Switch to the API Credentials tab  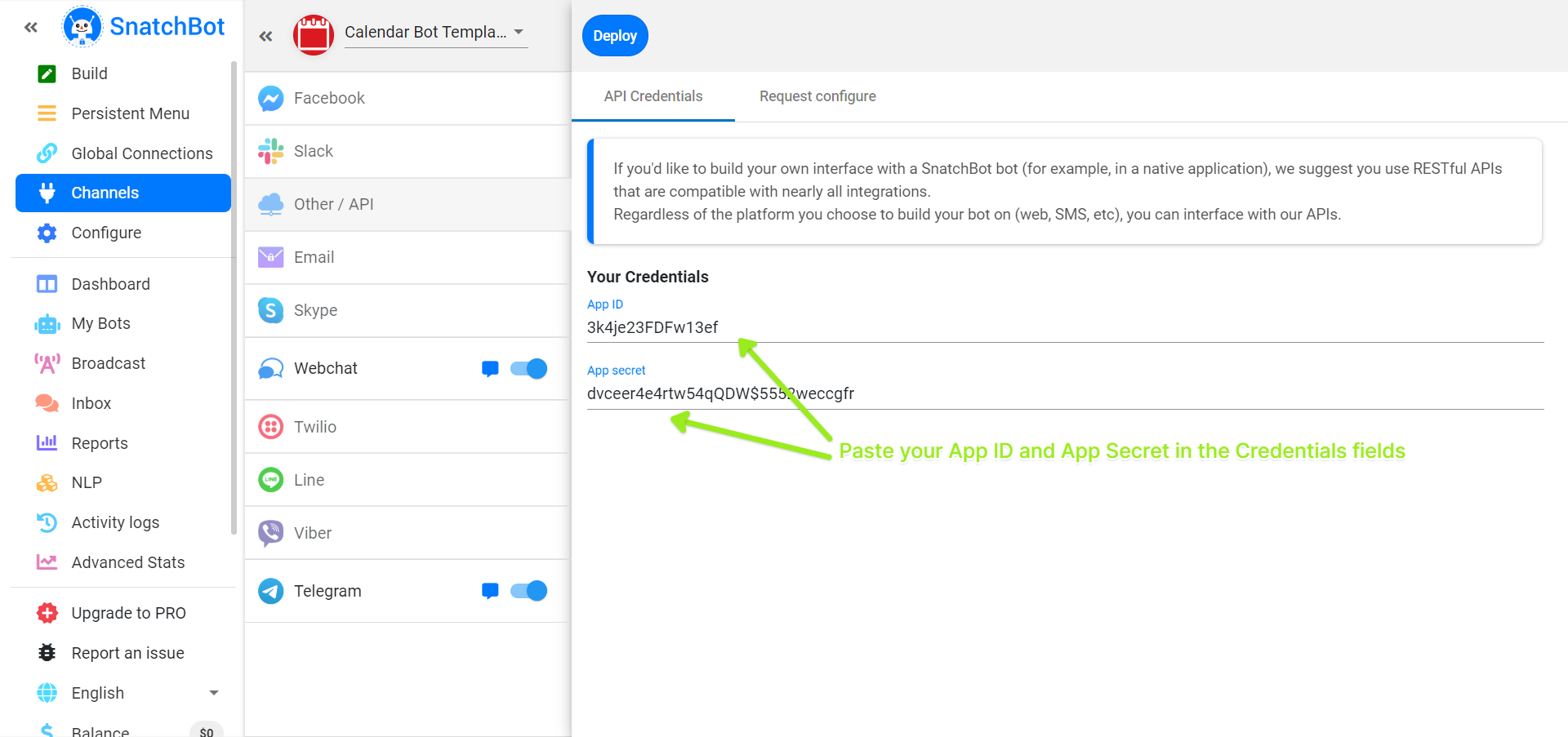(653, 96)
